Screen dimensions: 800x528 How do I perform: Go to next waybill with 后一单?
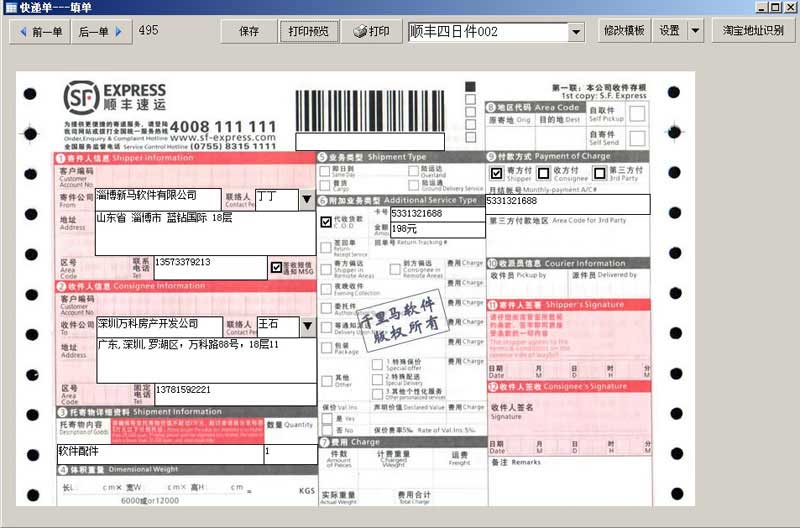pos(99,31)
